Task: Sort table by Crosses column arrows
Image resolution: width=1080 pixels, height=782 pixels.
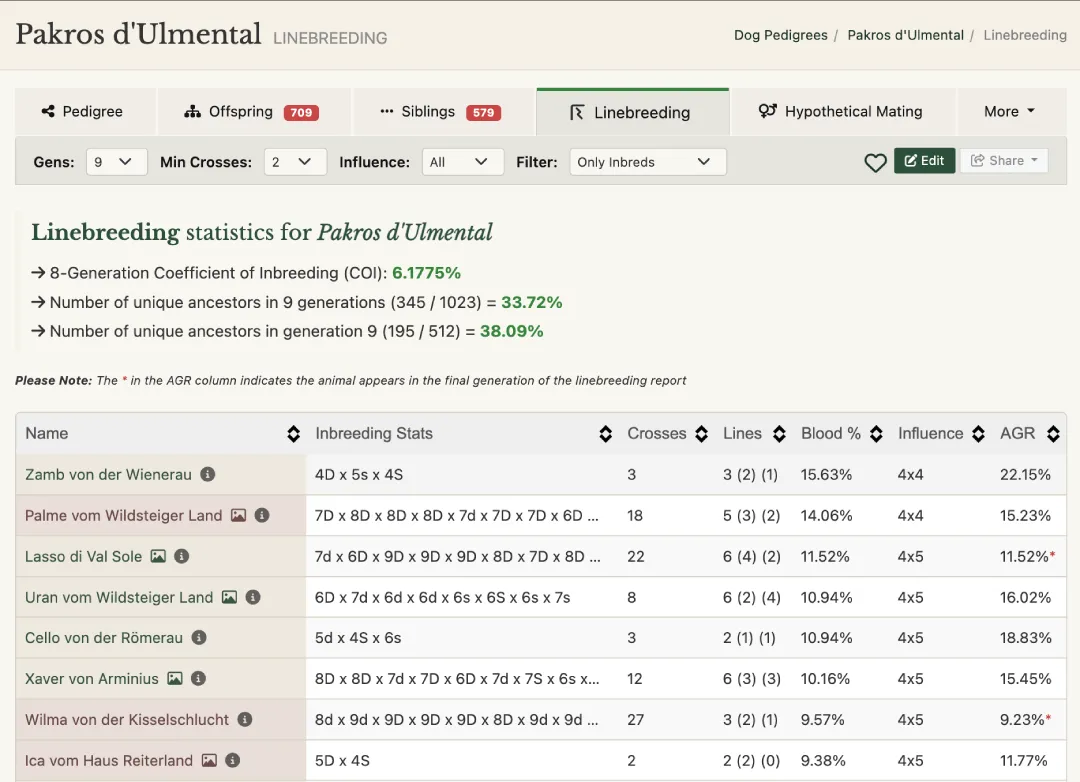Action: [701, 433]
